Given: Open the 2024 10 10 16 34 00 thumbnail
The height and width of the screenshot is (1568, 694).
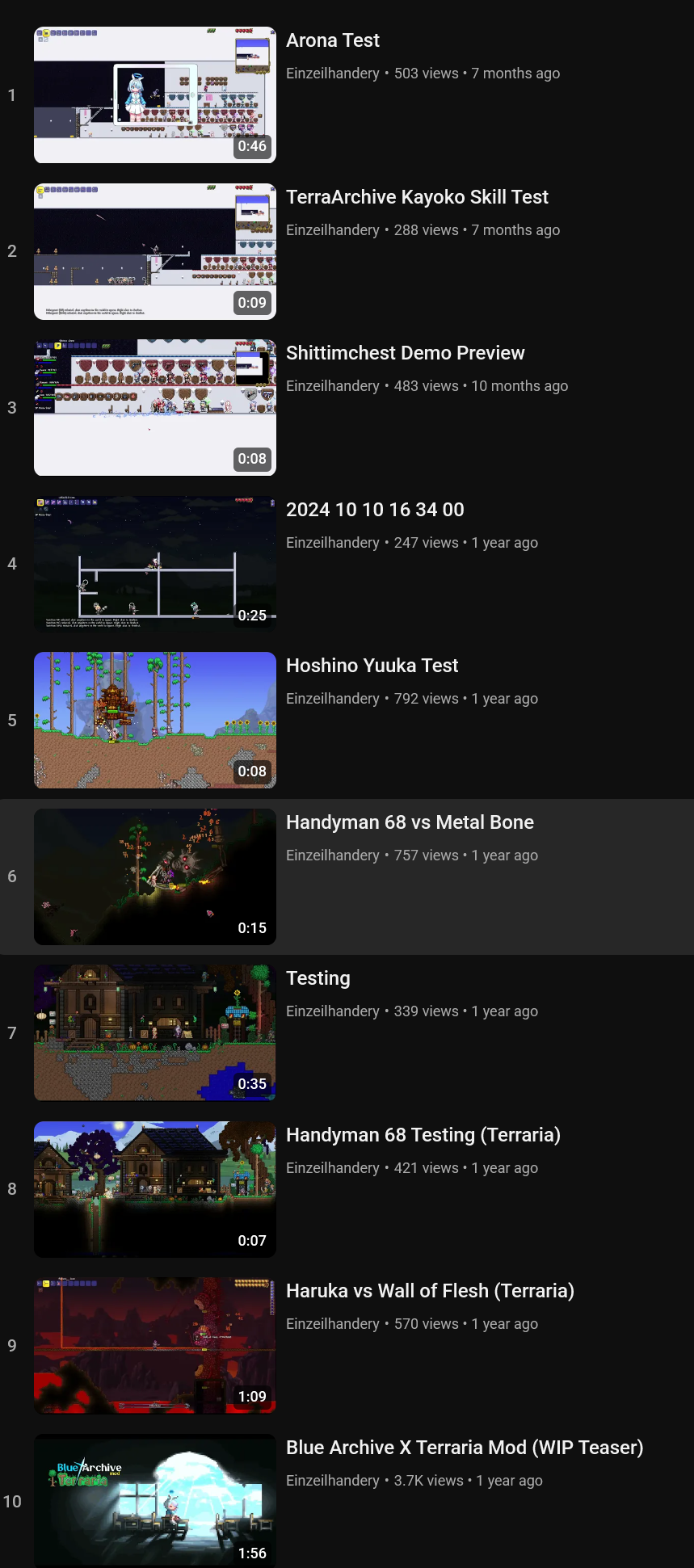Looking at the screenshot, I should 155,564.
